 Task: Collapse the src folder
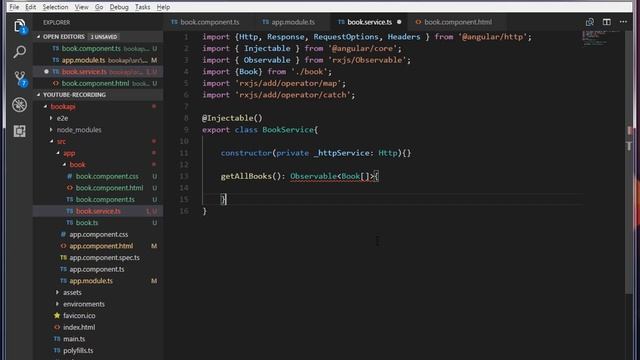coord(51,141)
